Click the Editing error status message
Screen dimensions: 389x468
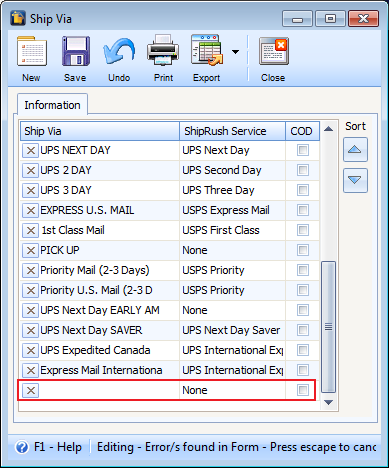coord(236,447)
